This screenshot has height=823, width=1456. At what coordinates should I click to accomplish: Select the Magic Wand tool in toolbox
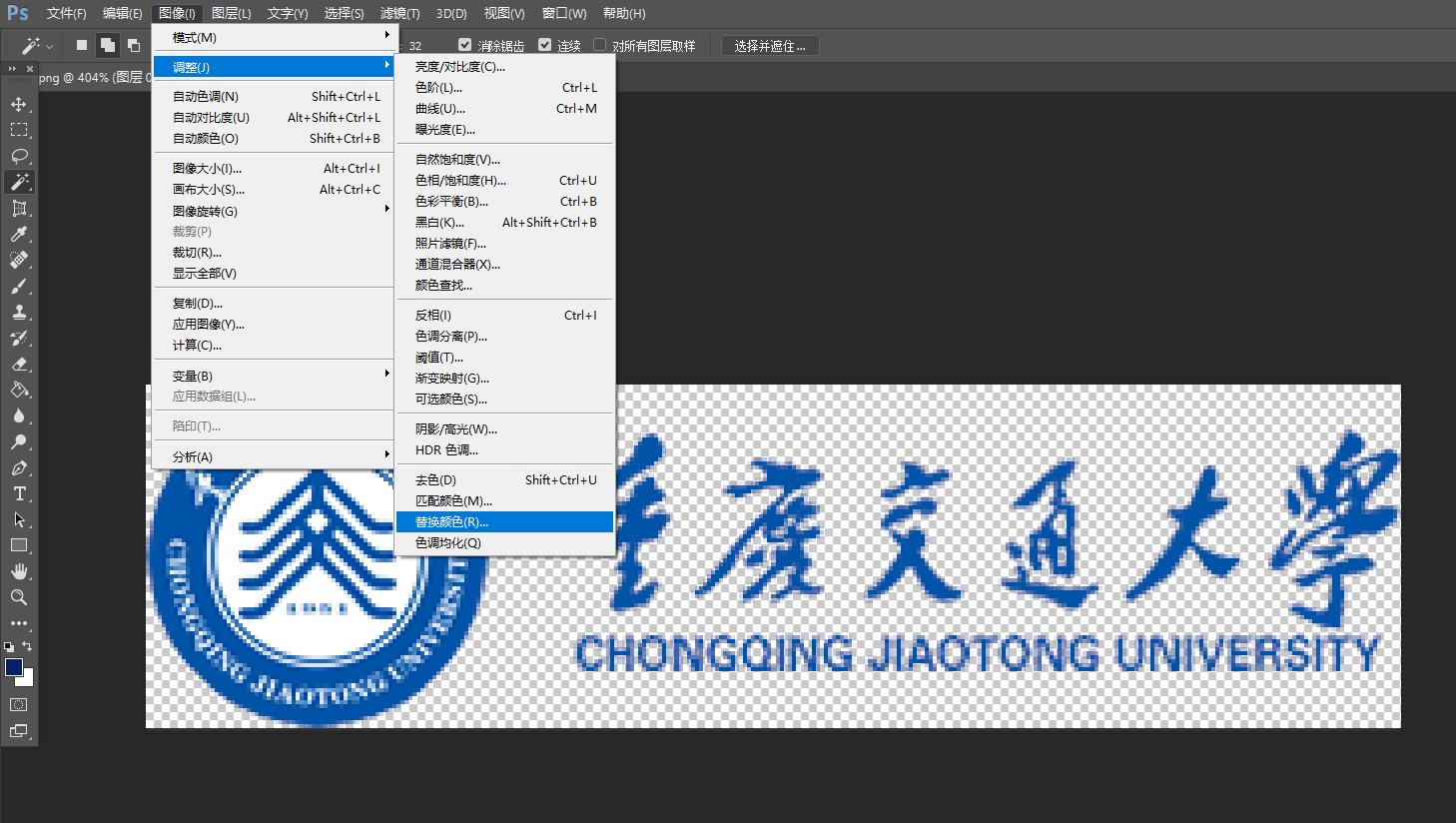point(19,182)
